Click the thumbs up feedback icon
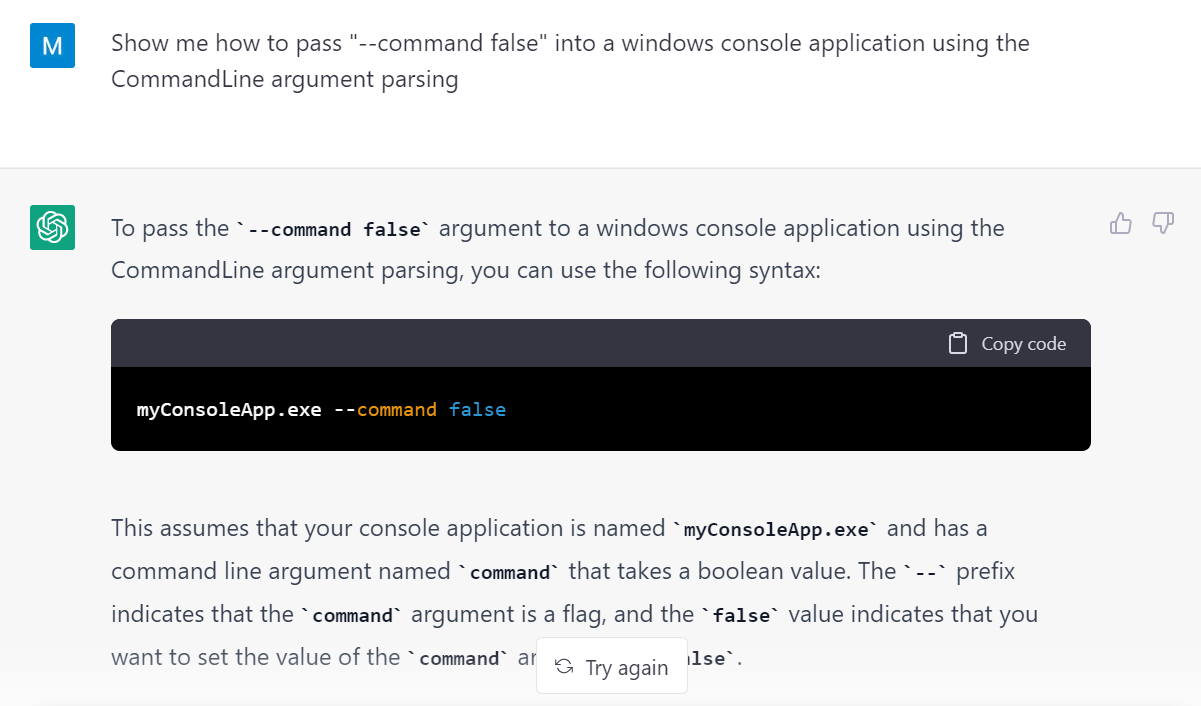 tap(1120, 223)
